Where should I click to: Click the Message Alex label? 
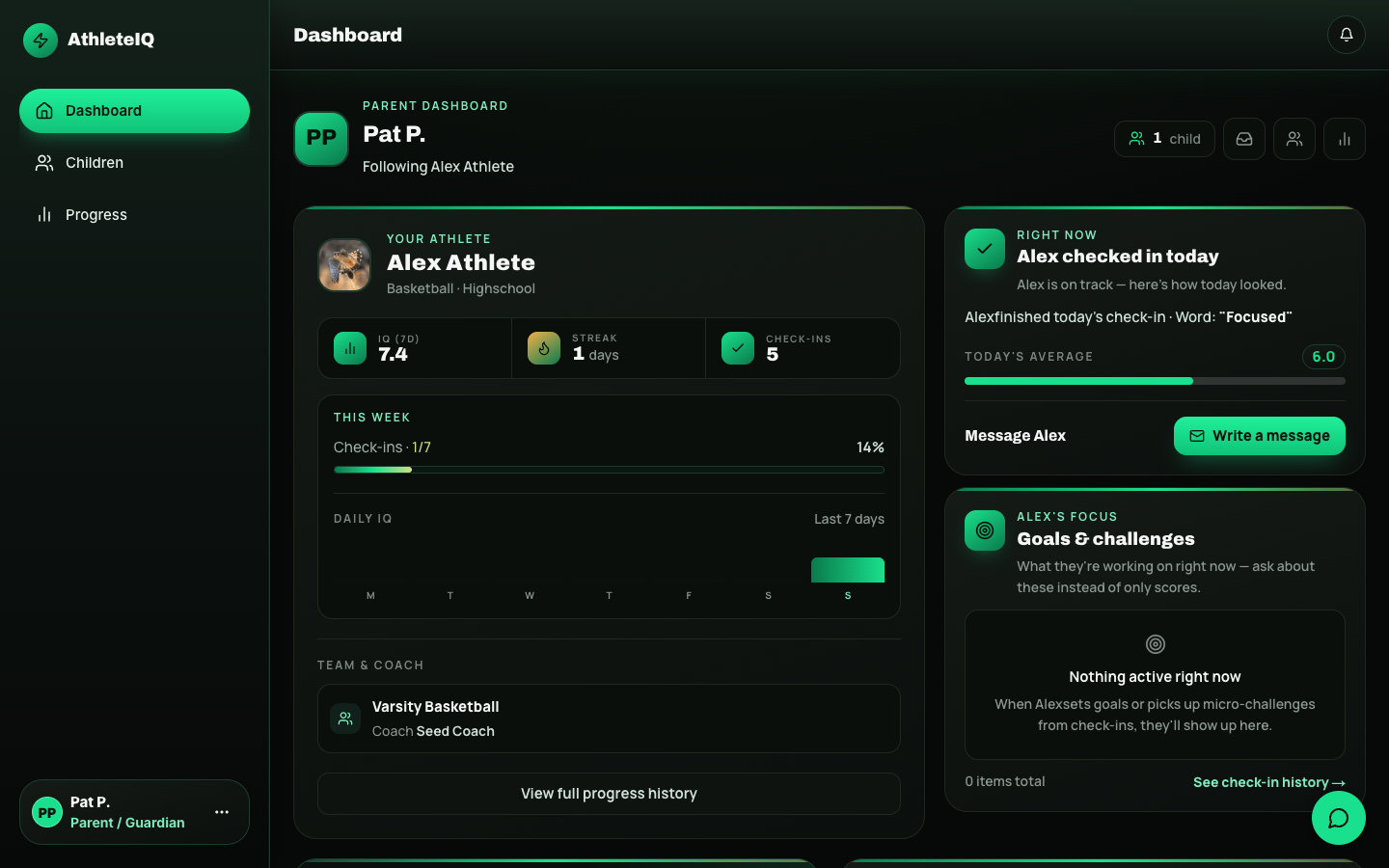pyautogui.click(x=1015, y=436)
